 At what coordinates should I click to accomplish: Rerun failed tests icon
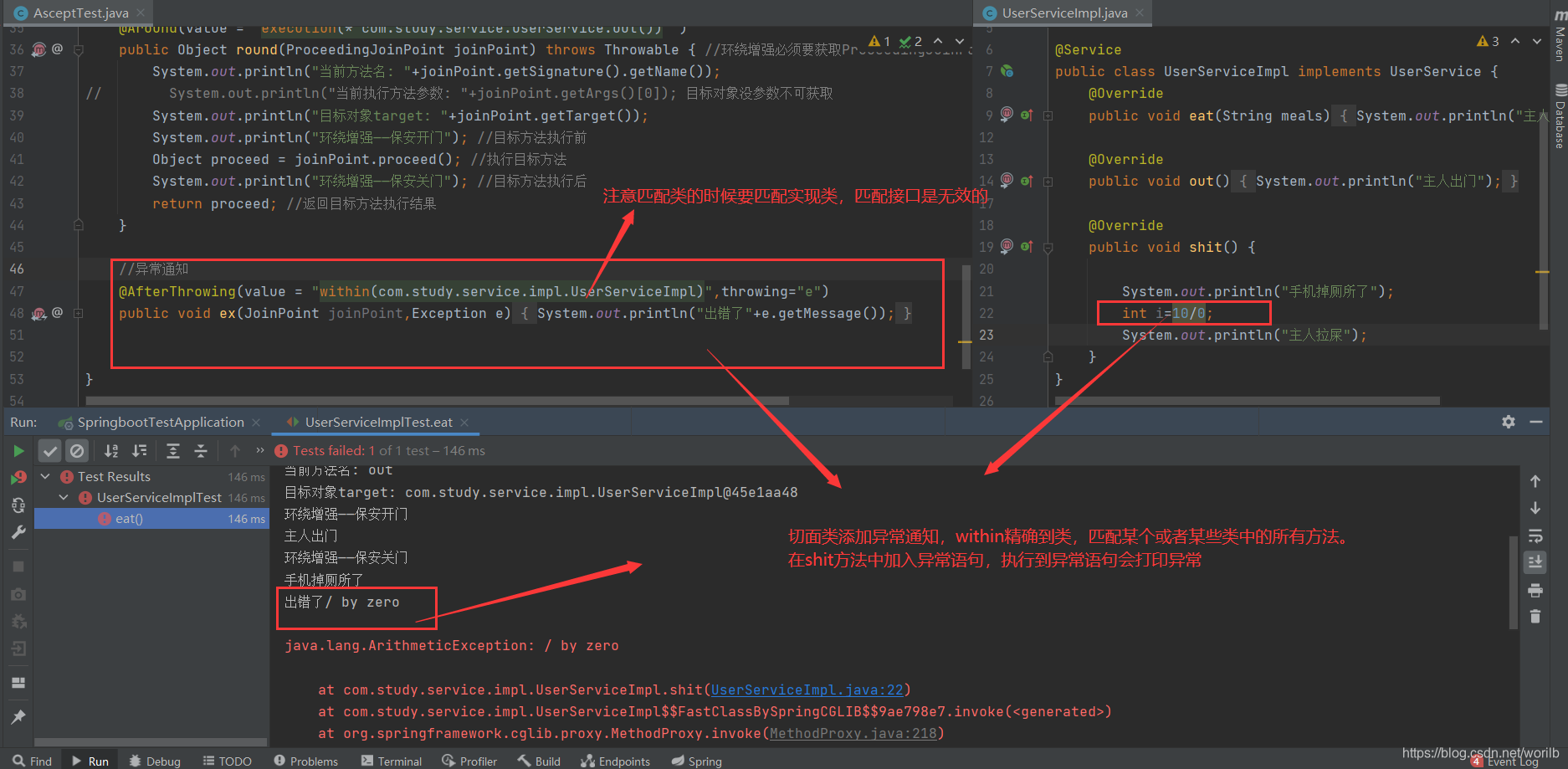click(18, 478)
